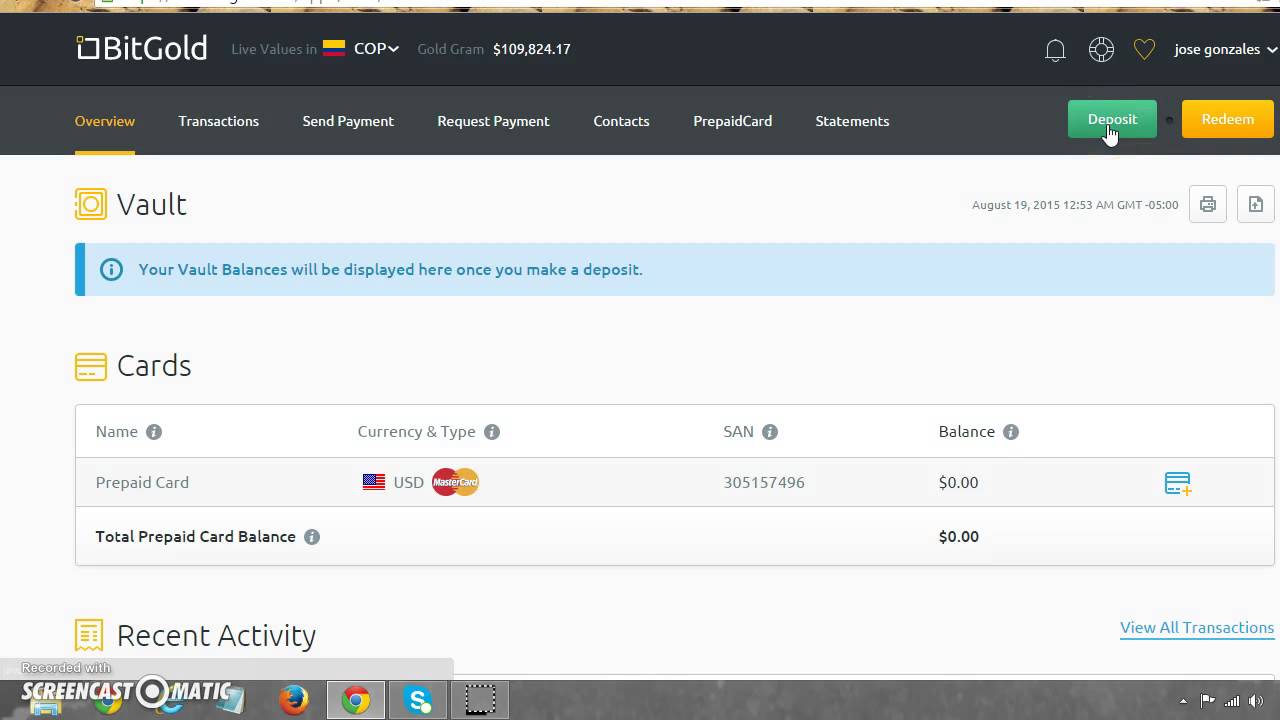Click the Gold Gram price $109,824.17
The image size is (1280, 720).
(531, 49)
